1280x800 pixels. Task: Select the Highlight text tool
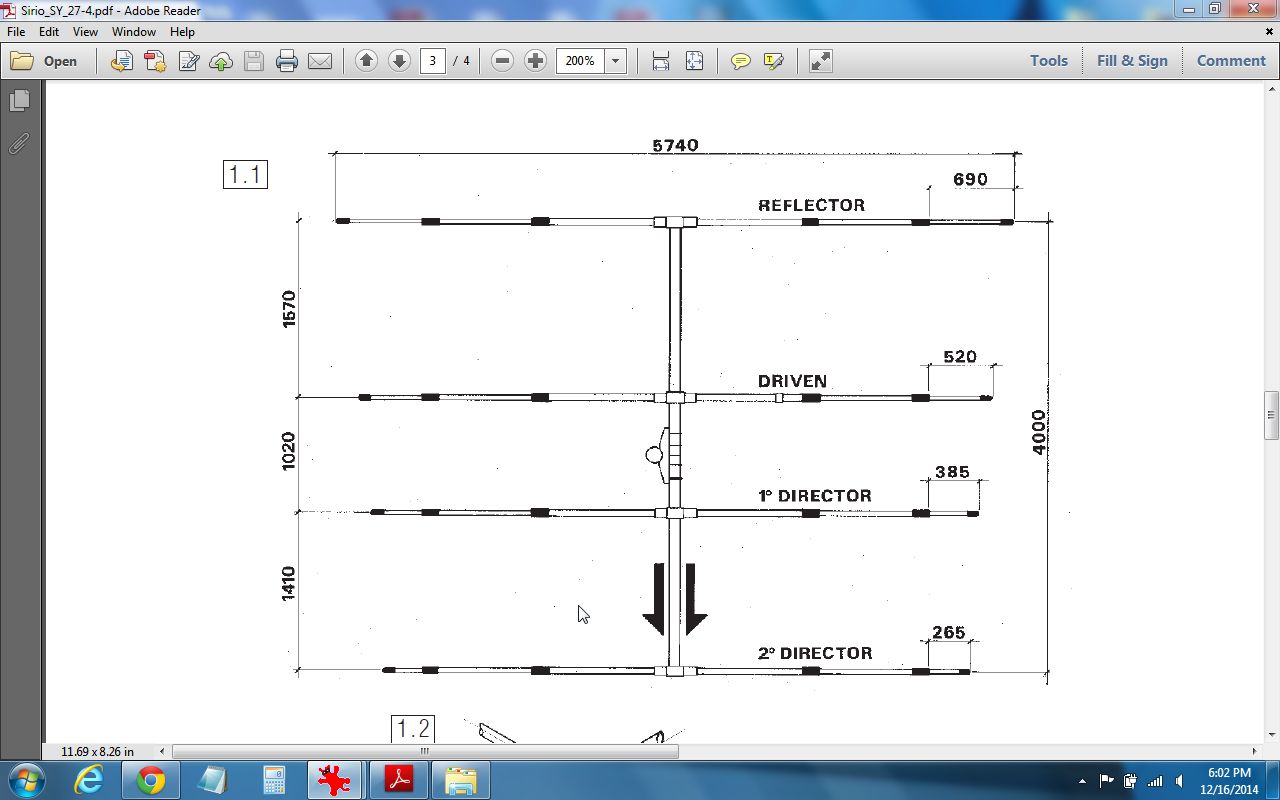click(x=773, y=61)
